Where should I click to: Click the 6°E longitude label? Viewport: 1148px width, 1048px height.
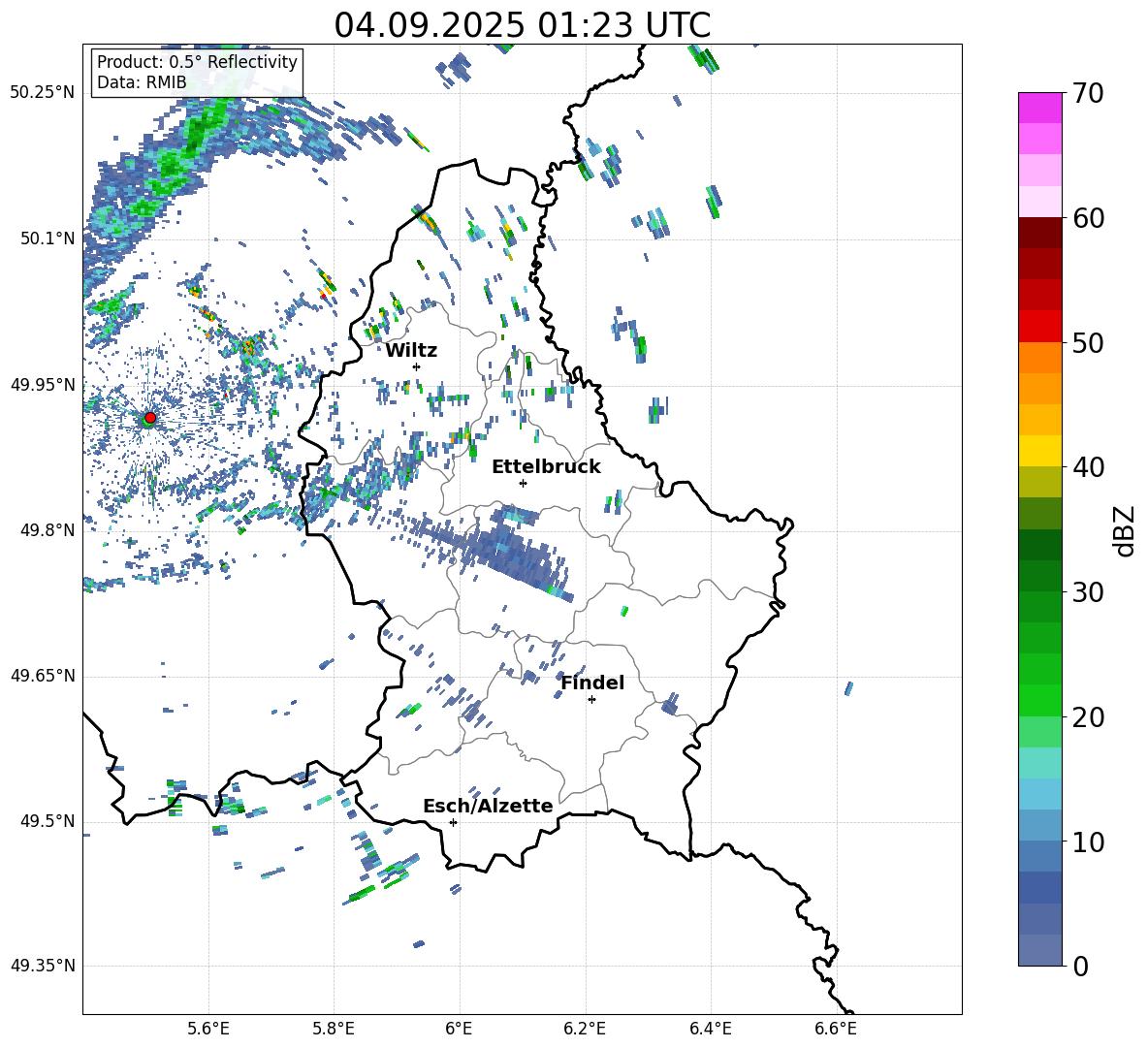pyautogui.click(x=459, y=1029)
